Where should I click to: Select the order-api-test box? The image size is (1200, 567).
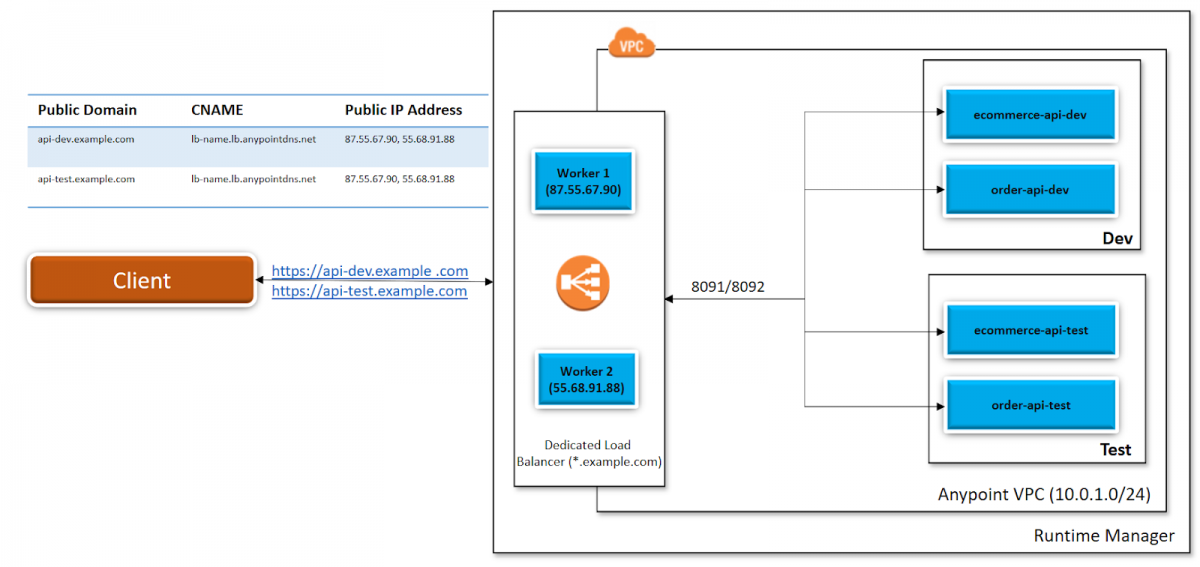[1030, 405]
